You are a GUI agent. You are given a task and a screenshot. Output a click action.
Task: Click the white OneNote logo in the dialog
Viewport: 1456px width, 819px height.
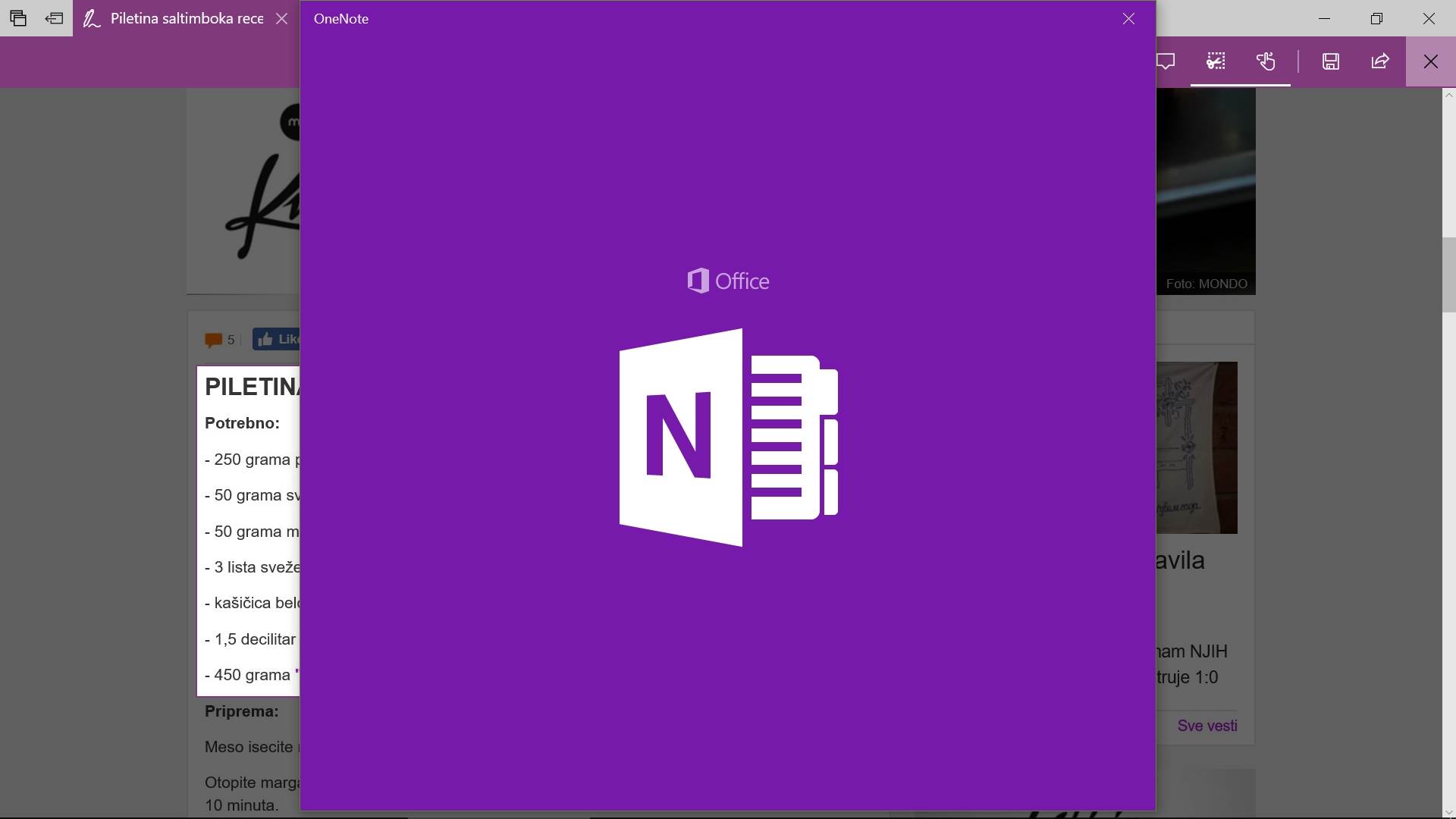(728, 438)
